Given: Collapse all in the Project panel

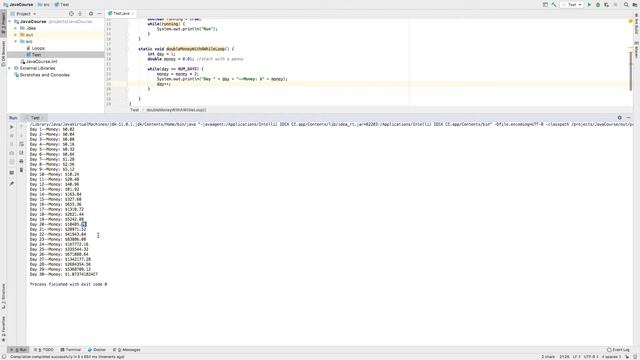Looking at the screenshot, I should 80,13.
